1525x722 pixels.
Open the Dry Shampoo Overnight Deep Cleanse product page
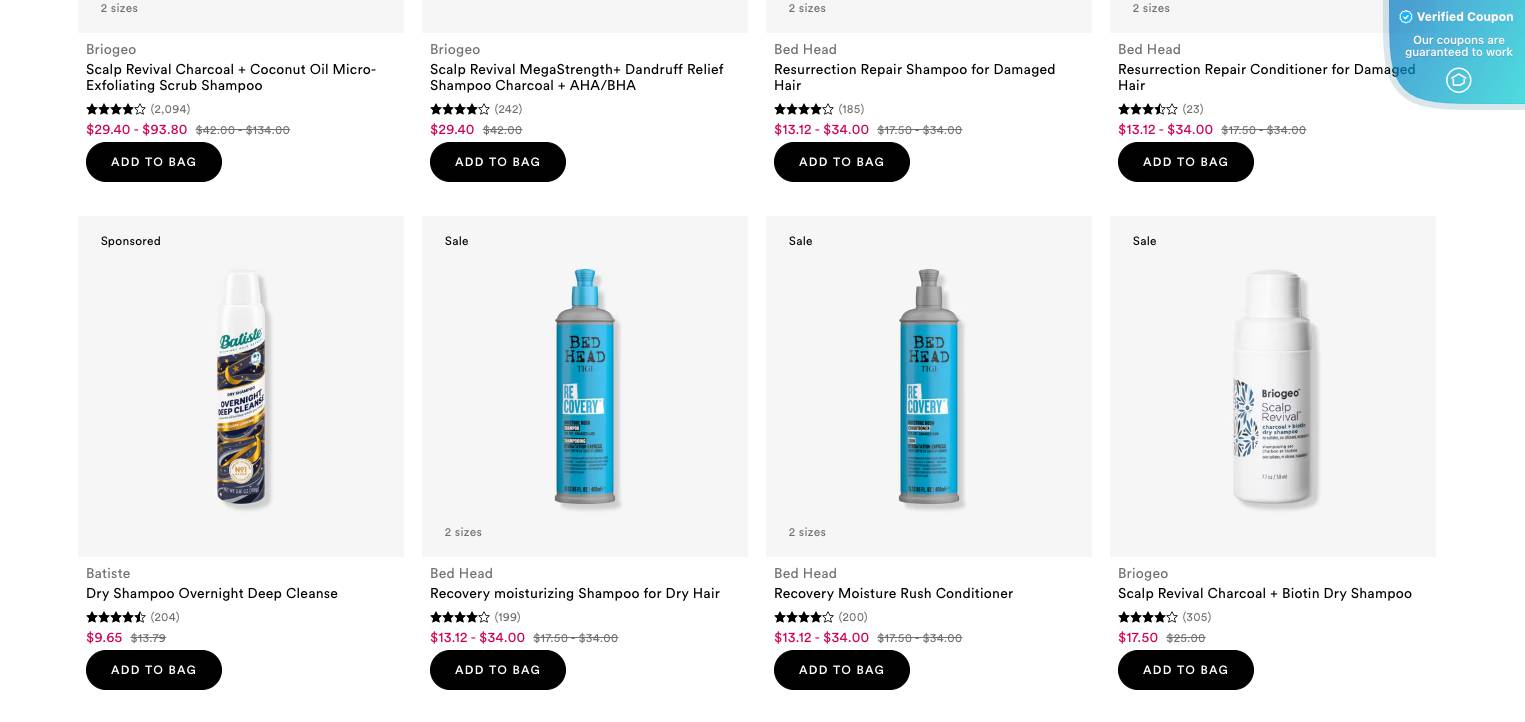[212, 594]
